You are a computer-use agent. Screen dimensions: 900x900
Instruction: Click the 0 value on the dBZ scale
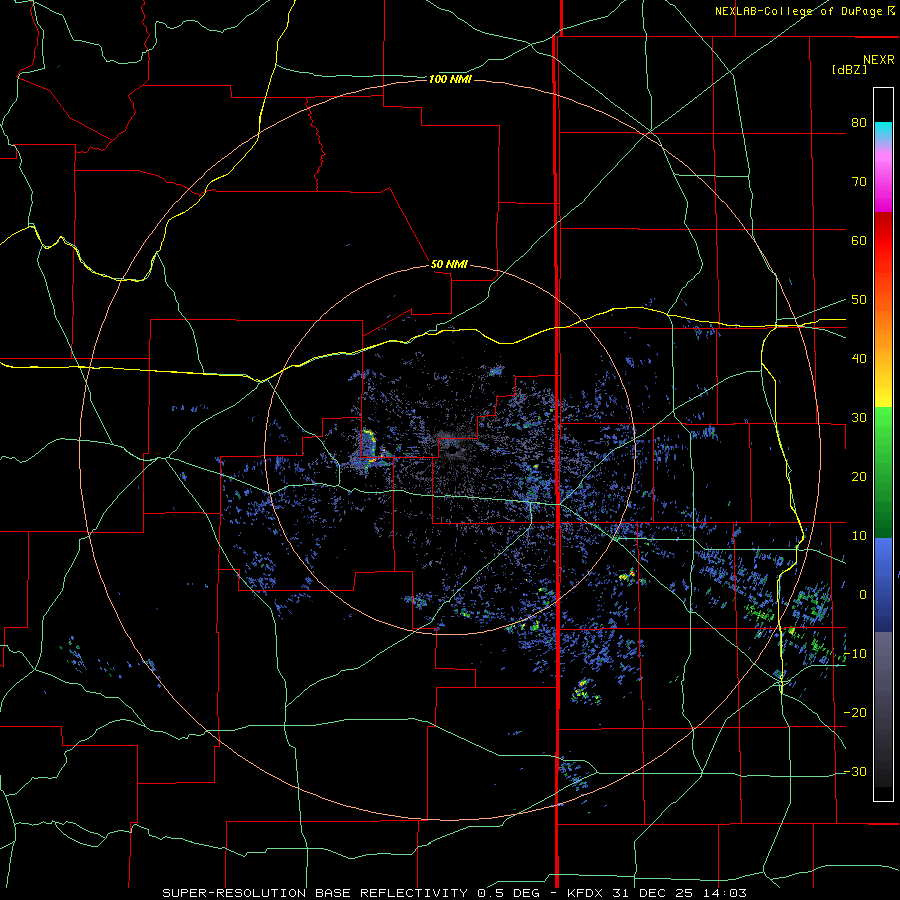[x=863, y=595]
